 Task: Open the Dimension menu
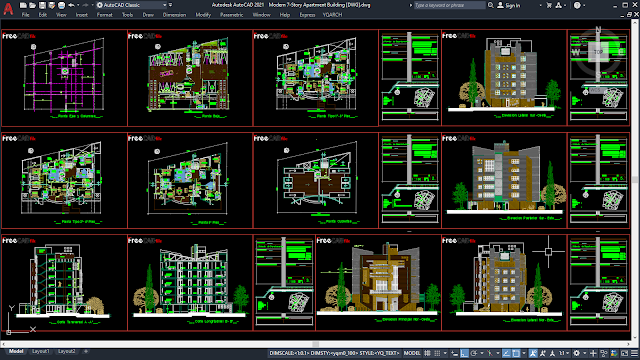coord(174,15)
